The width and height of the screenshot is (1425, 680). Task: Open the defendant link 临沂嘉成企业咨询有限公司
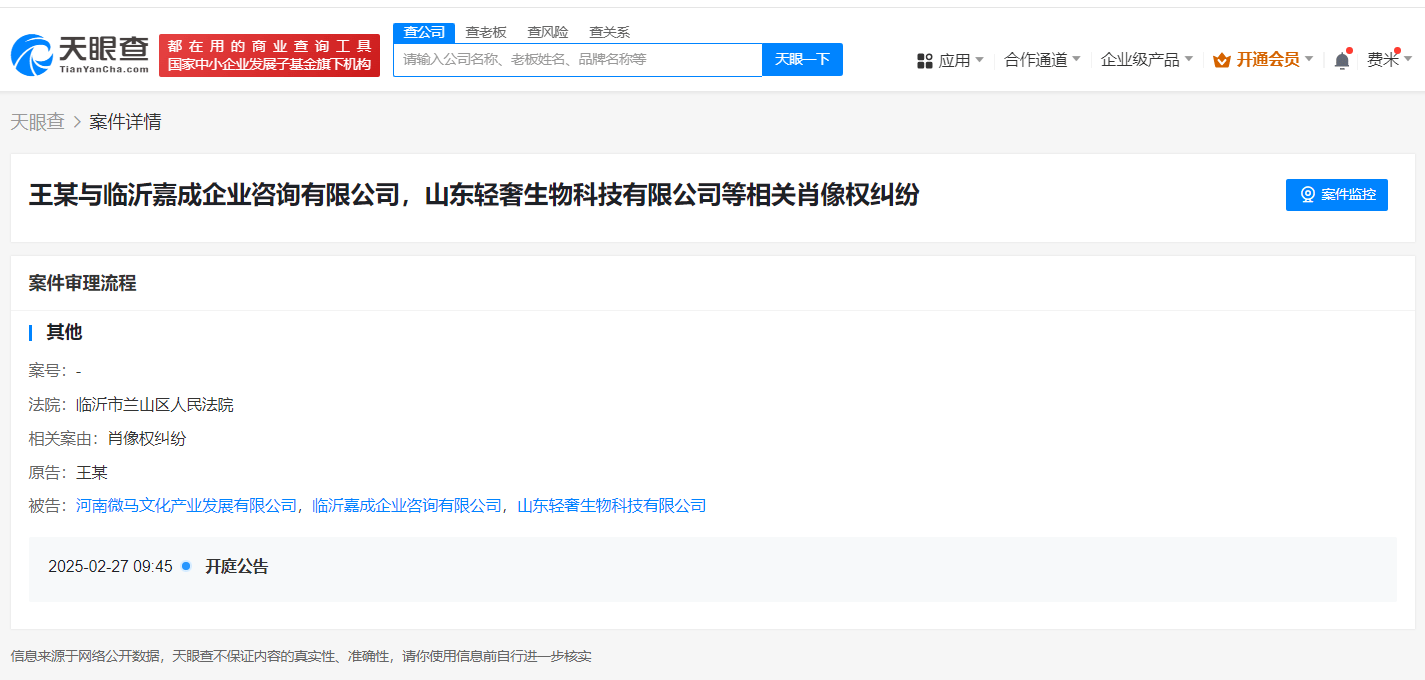(407, 506)
